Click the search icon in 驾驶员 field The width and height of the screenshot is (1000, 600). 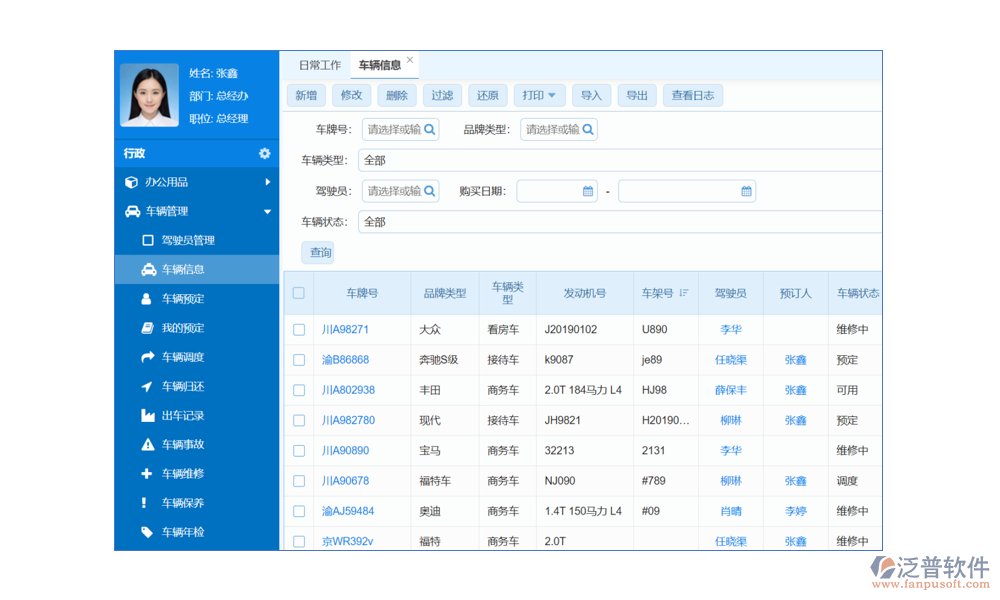(x=429, y=191)
